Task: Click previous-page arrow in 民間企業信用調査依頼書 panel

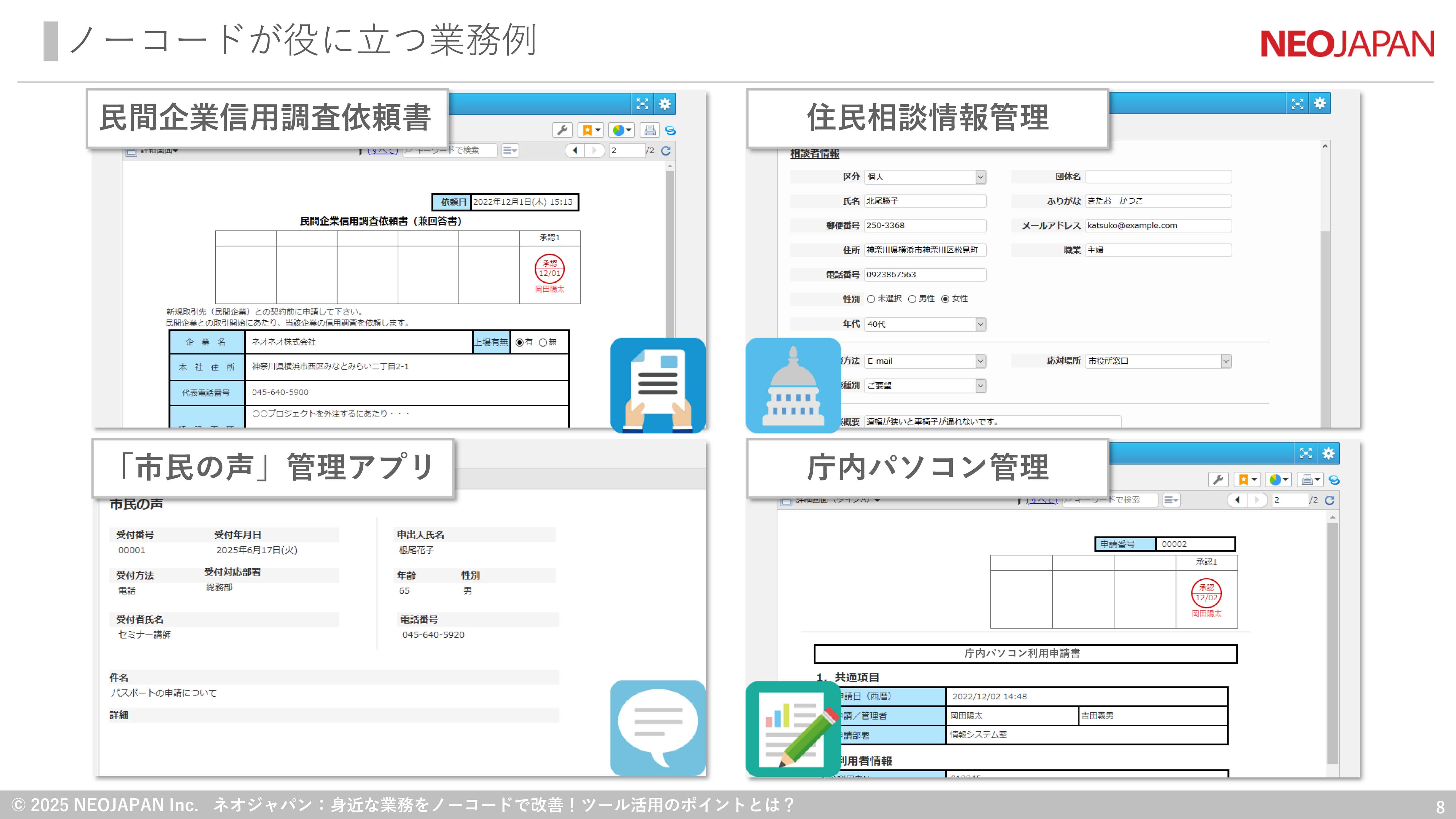Action: pos(575,150)
